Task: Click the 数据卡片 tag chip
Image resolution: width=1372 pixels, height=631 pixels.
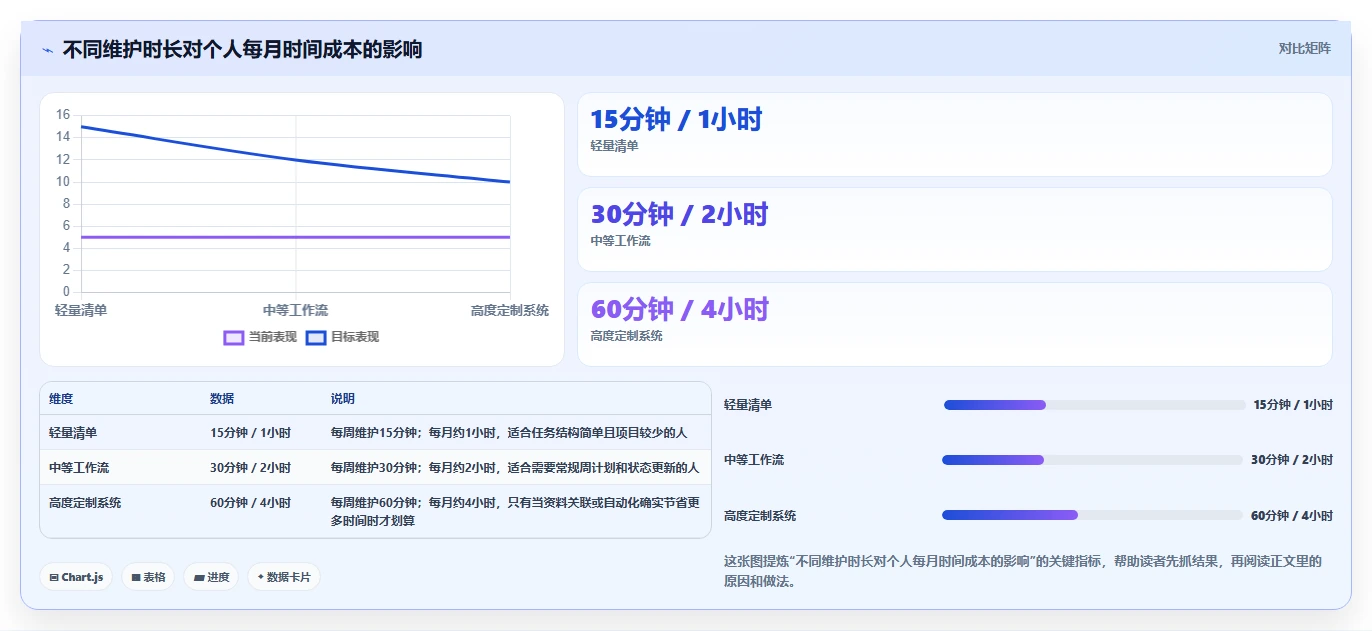Action: [284, 577]
